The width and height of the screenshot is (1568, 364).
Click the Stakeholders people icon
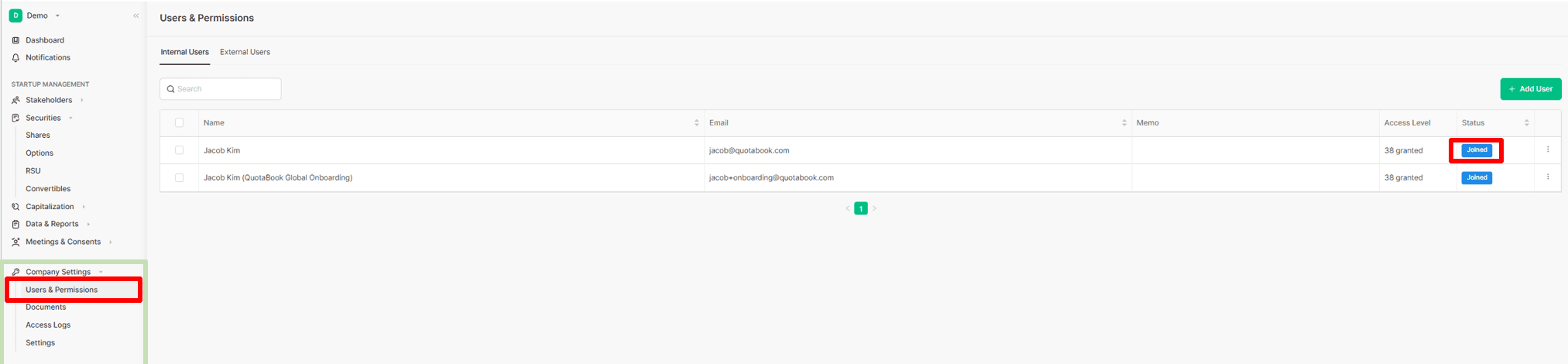coord(15,100)
